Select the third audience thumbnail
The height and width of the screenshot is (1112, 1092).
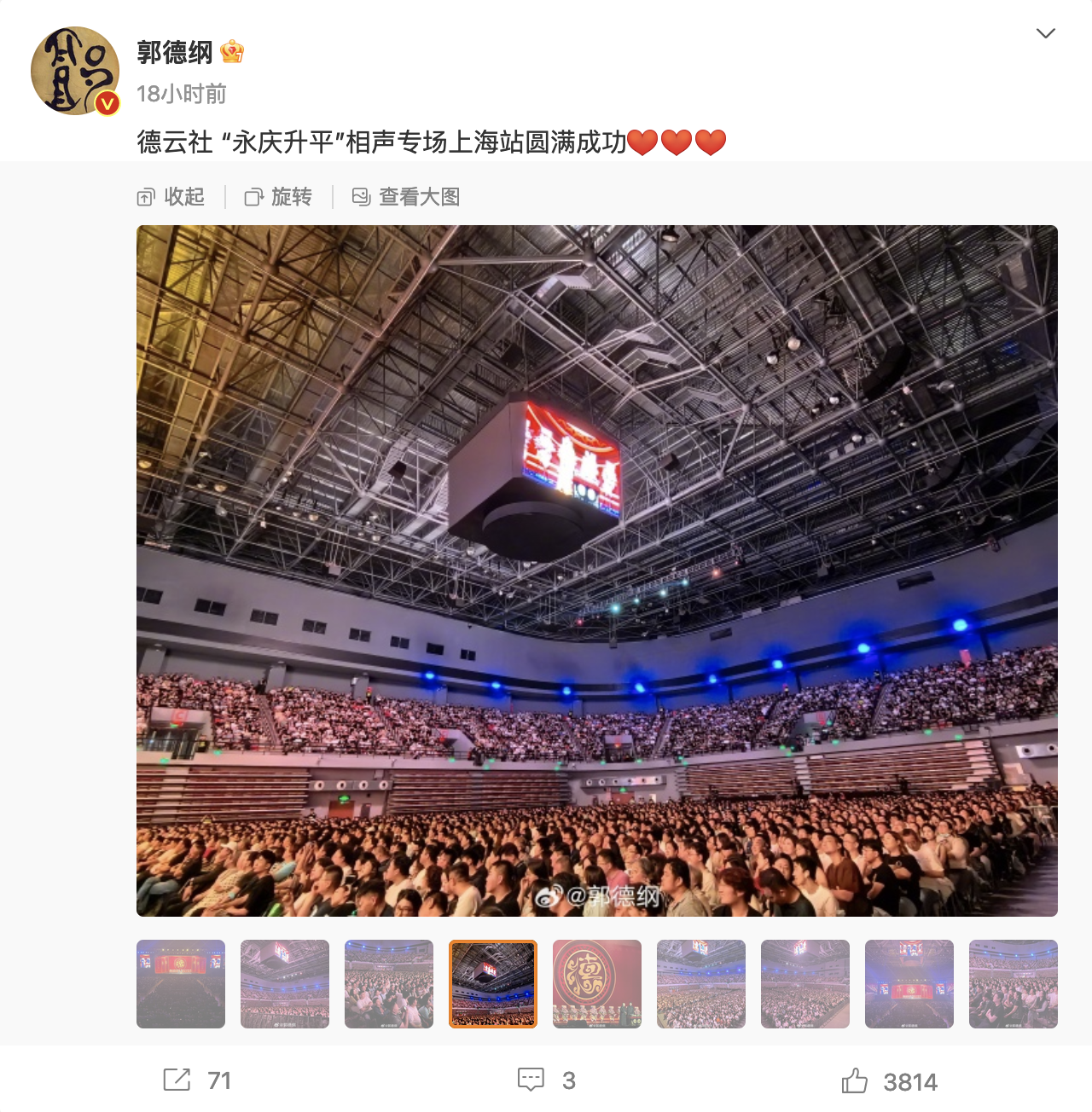(x=389, y=984)
